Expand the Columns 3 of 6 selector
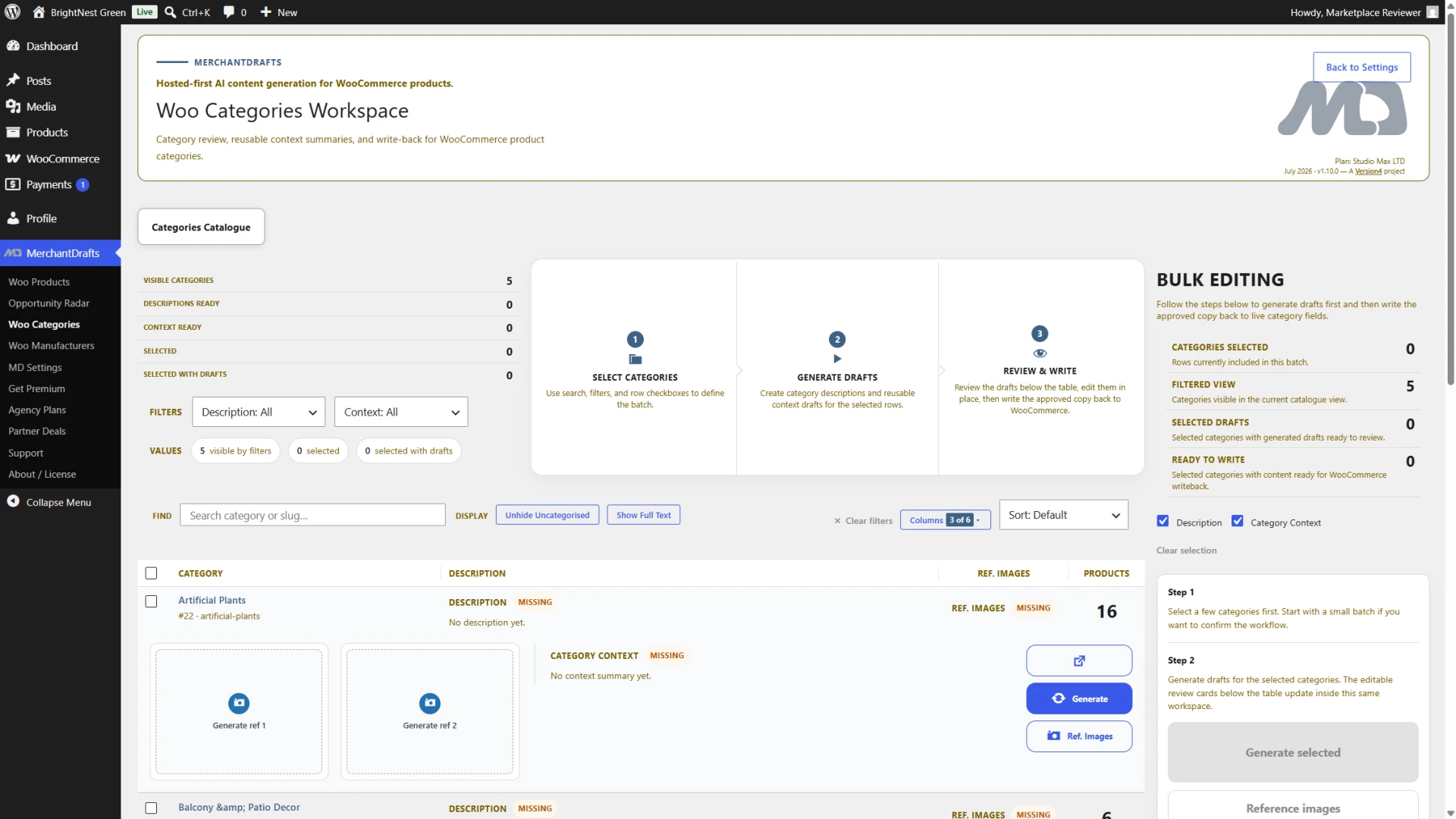The image size is (1456, 819). coord(945,520)
